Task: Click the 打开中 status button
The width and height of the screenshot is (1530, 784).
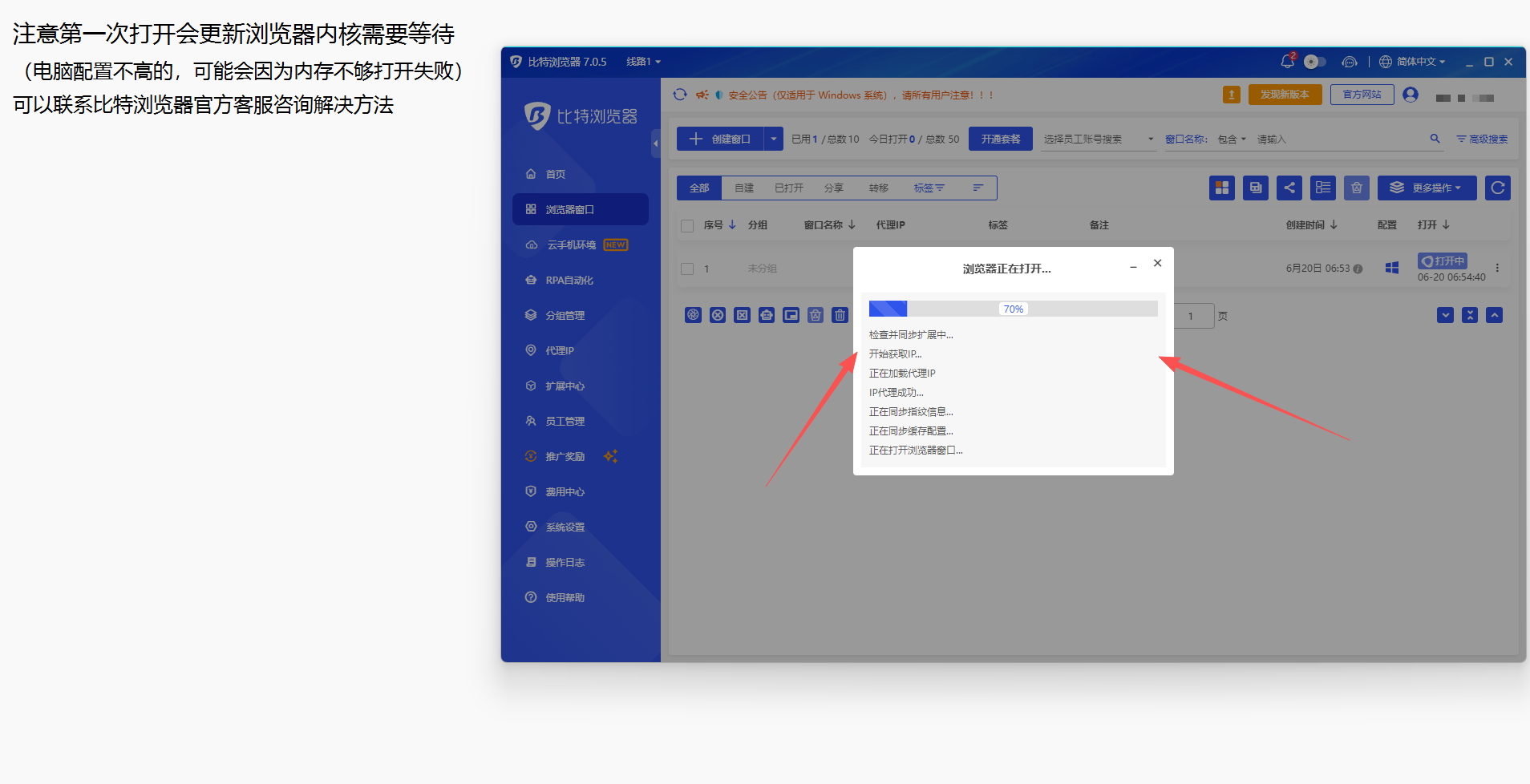Action: tap(1443, 261)
